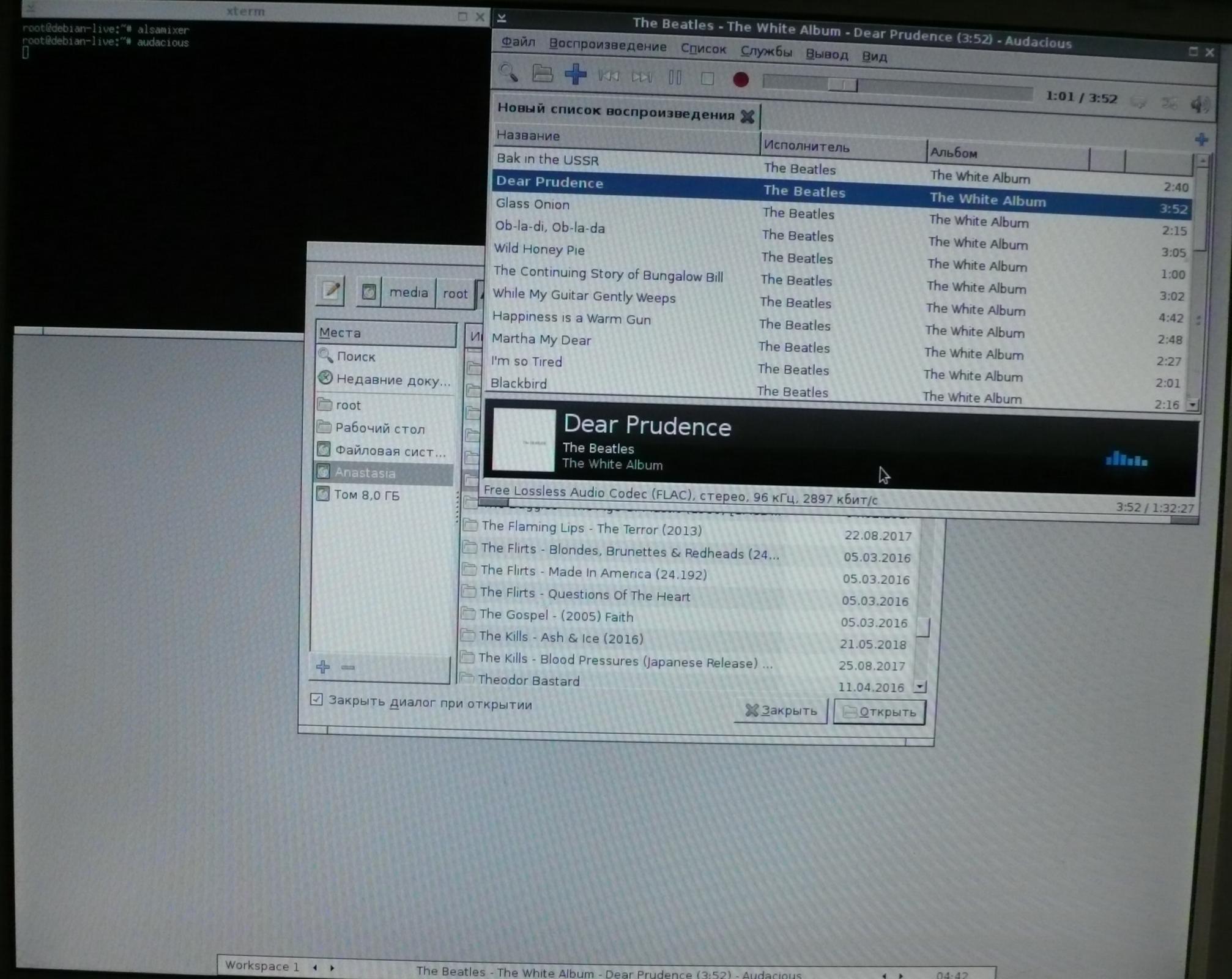Add a bookmark with the sidebar plus button
This screenshot has height=979, width=1232.
coord(323,667)
